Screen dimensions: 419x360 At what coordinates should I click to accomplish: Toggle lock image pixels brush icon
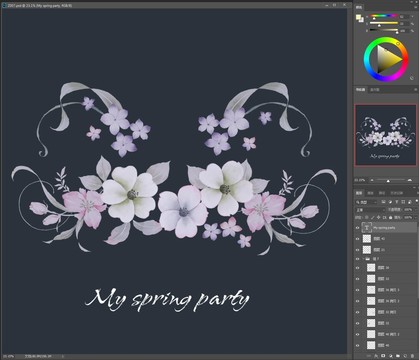point(373,217)
